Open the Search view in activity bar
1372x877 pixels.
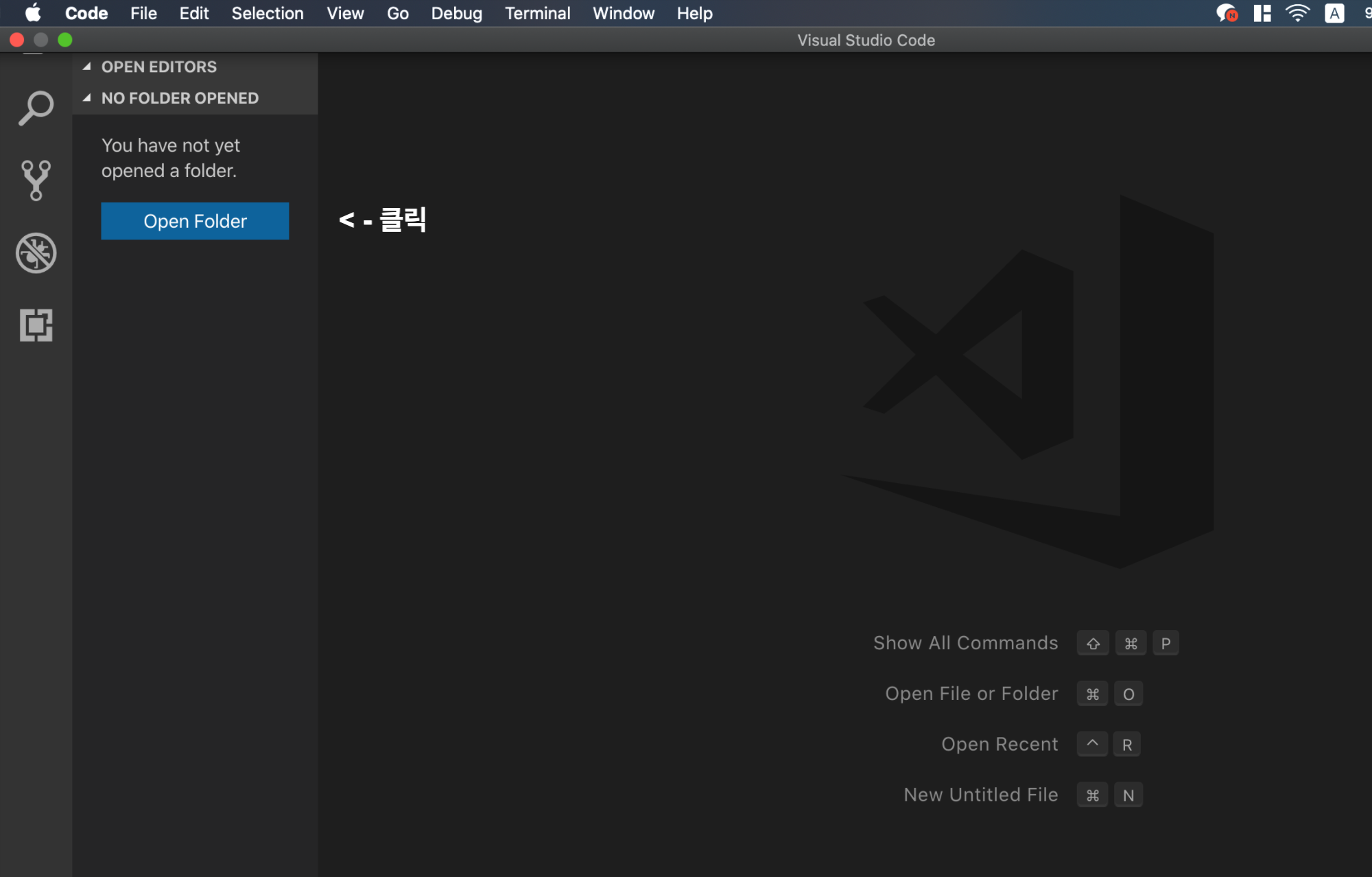(x=36, y=108)
